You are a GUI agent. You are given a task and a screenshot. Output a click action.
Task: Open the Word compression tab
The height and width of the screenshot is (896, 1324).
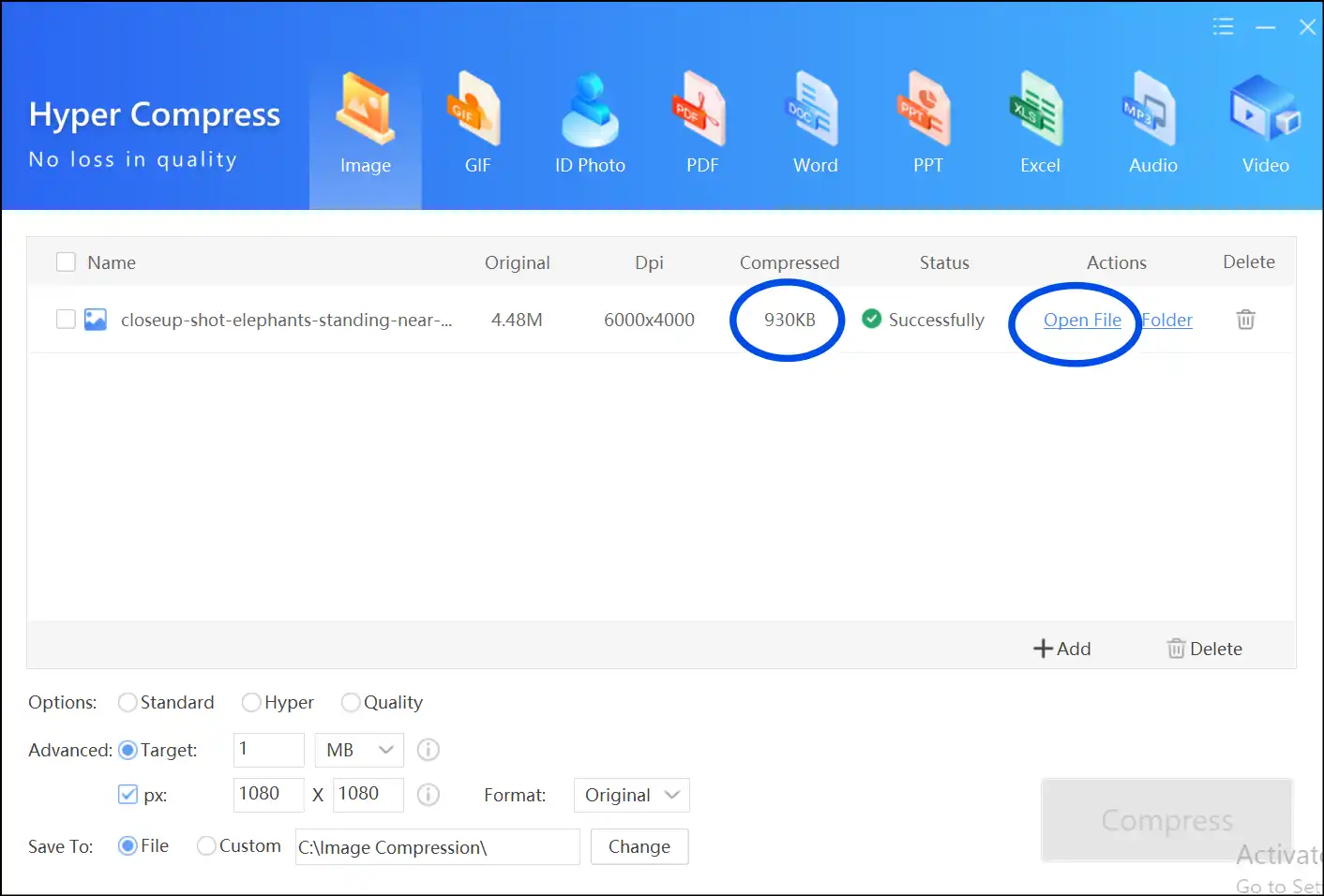tap(815, 125)
